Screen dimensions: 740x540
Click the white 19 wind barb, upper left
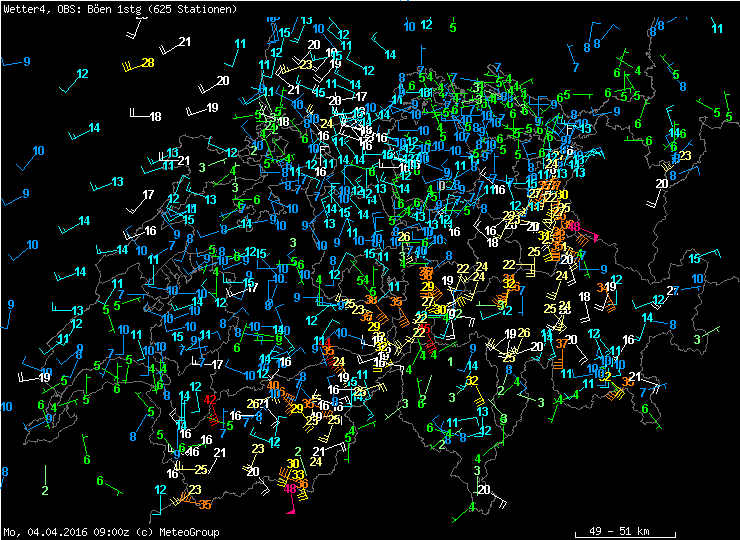point(211,108)
